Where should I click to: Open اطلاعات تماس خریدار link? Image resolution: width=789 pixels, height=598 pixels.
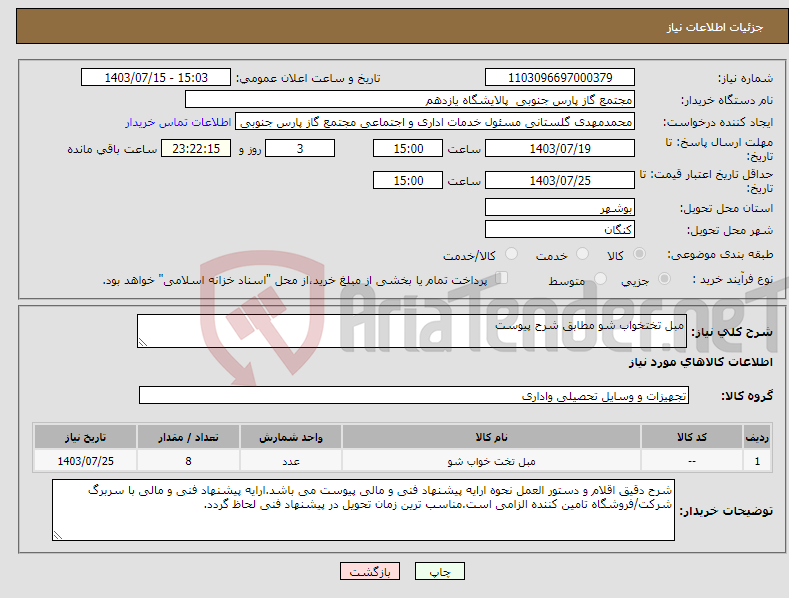click(x=178, y=122)
